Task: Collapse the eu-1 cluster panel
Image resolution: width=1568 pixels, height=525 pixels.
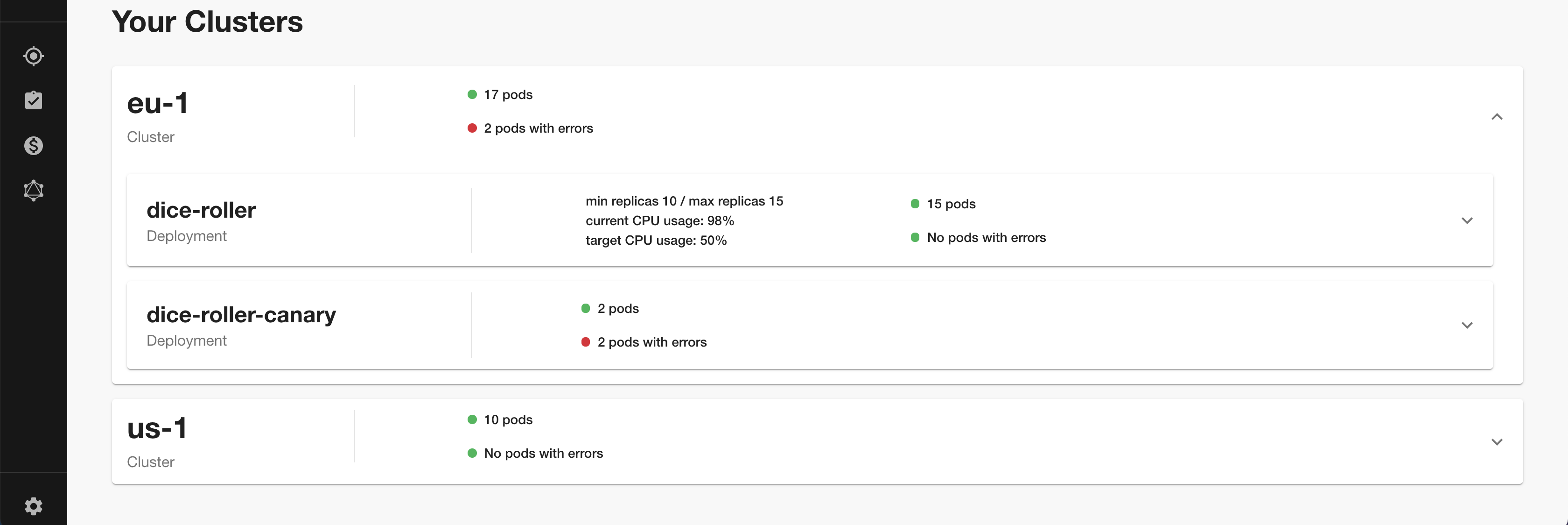Action: [1497, 117]
